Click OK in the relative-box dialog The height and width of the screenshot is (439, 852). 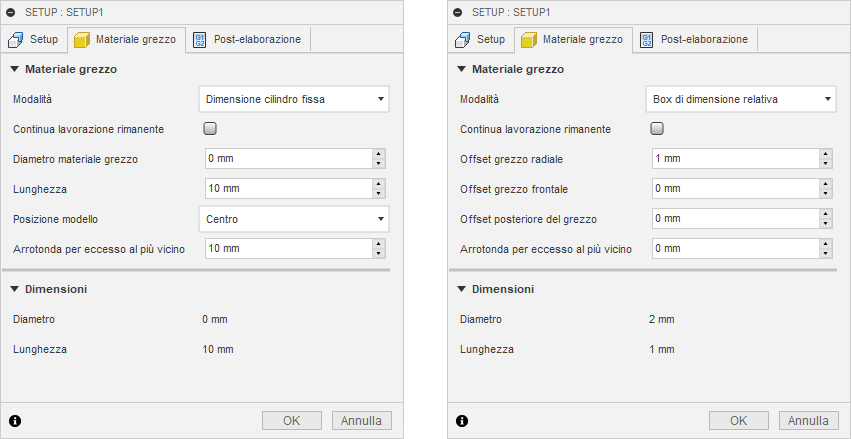[738, 420]
